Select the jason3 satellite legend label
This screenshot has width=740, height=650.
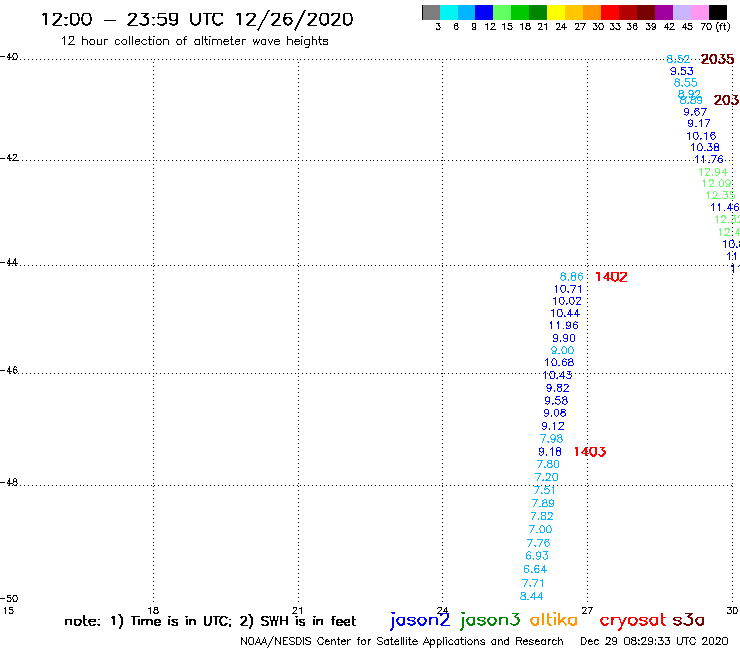[x=490, y=620]
